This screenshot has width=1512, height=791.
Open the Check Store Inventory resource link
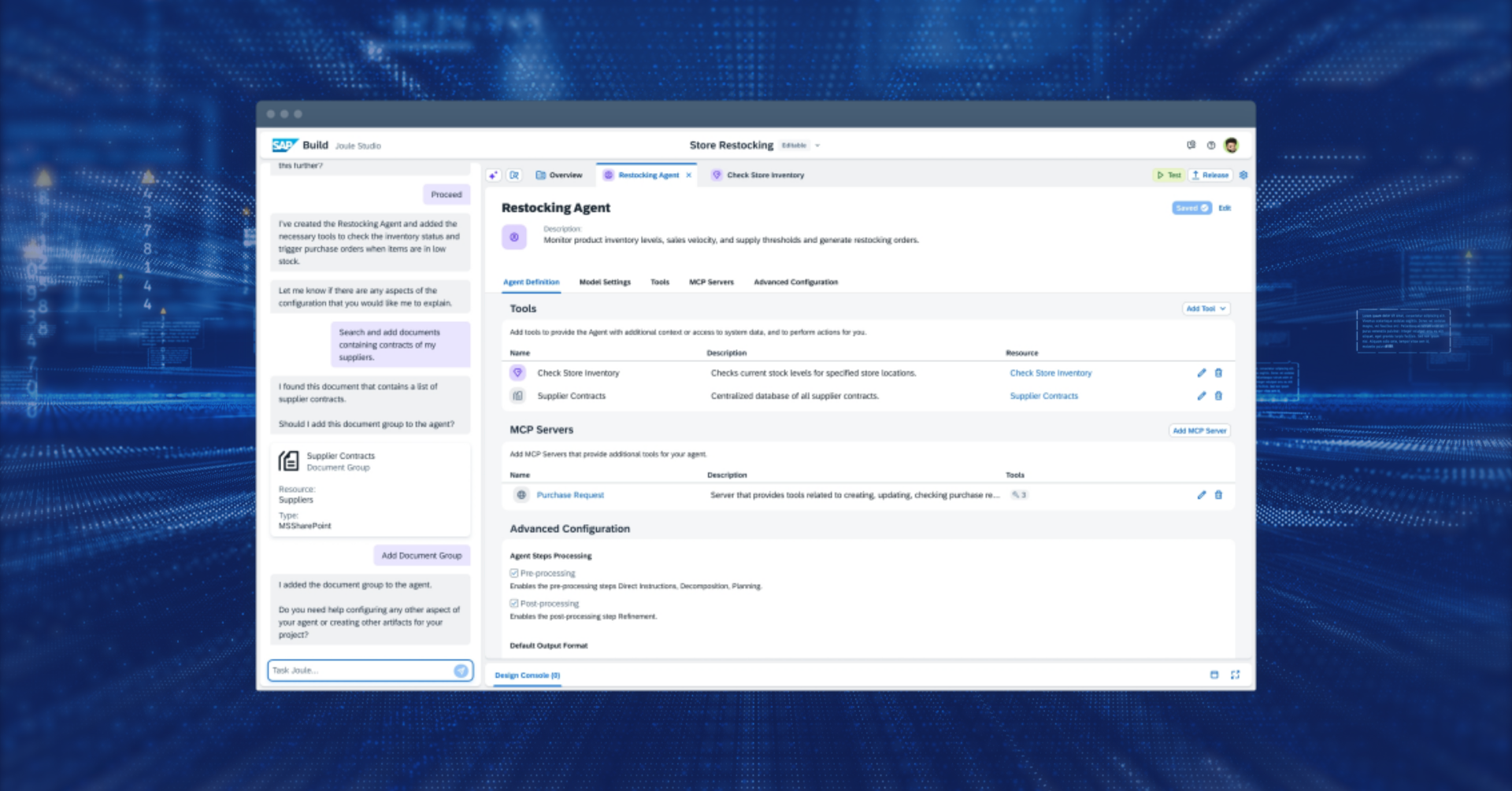tap(1051, 373)
